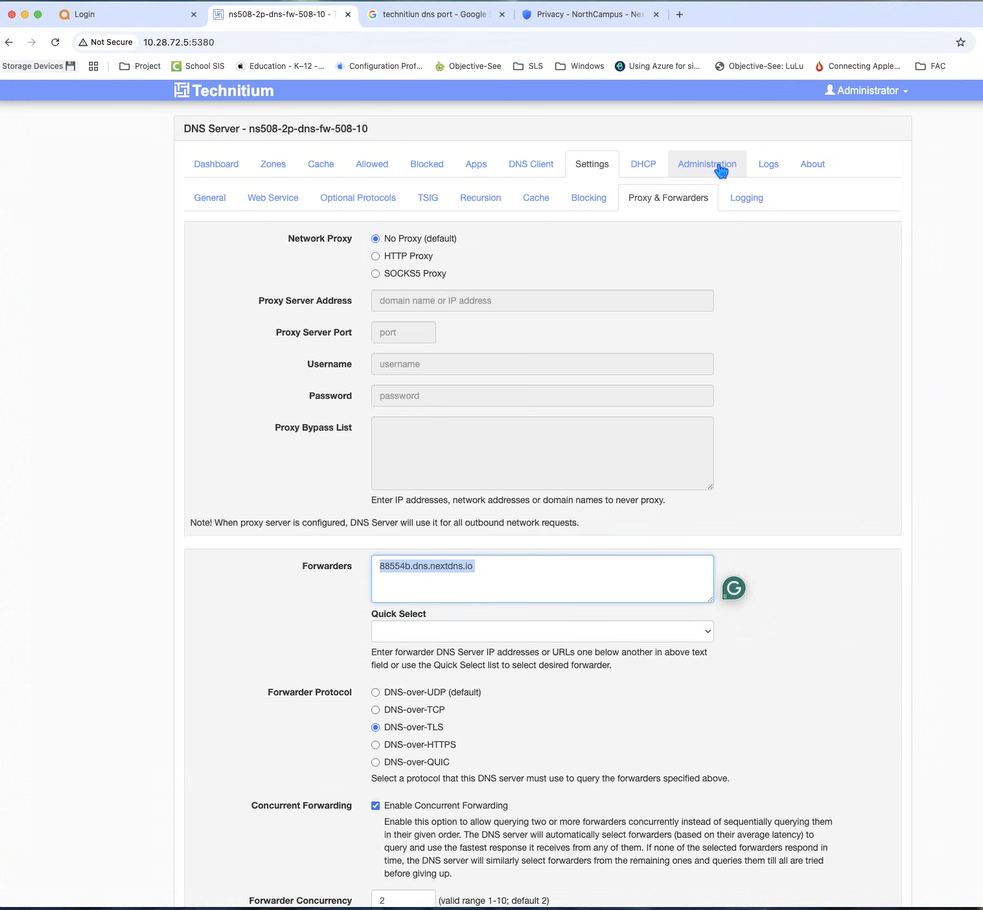Open the Recursion settings tab
983x910 pixels.
(x=480, y=198)
